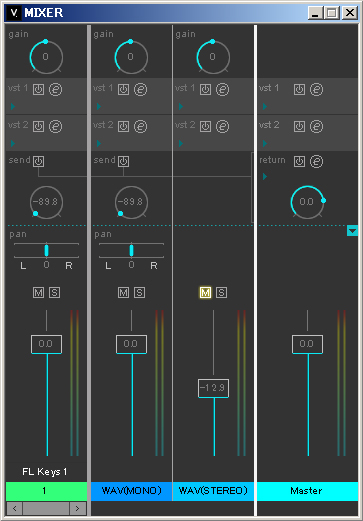The width and height of the screenshot is (363, 521).
Task: Mute the FL Keys 1 channel
Action: pos(38,293)
